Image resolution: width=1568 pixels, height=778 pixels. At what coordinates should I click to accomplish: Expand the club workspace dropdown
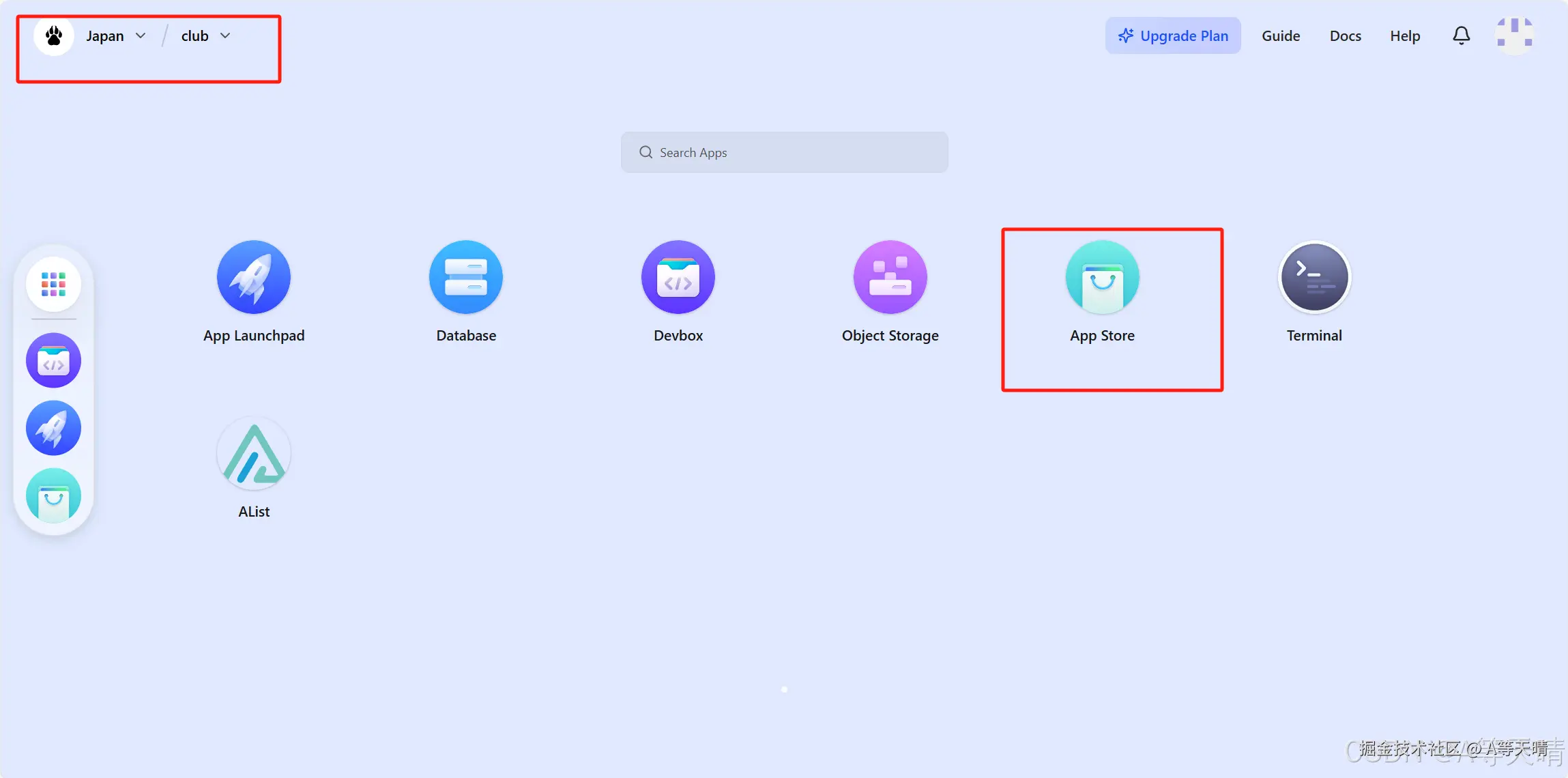[x=205, y=35]
